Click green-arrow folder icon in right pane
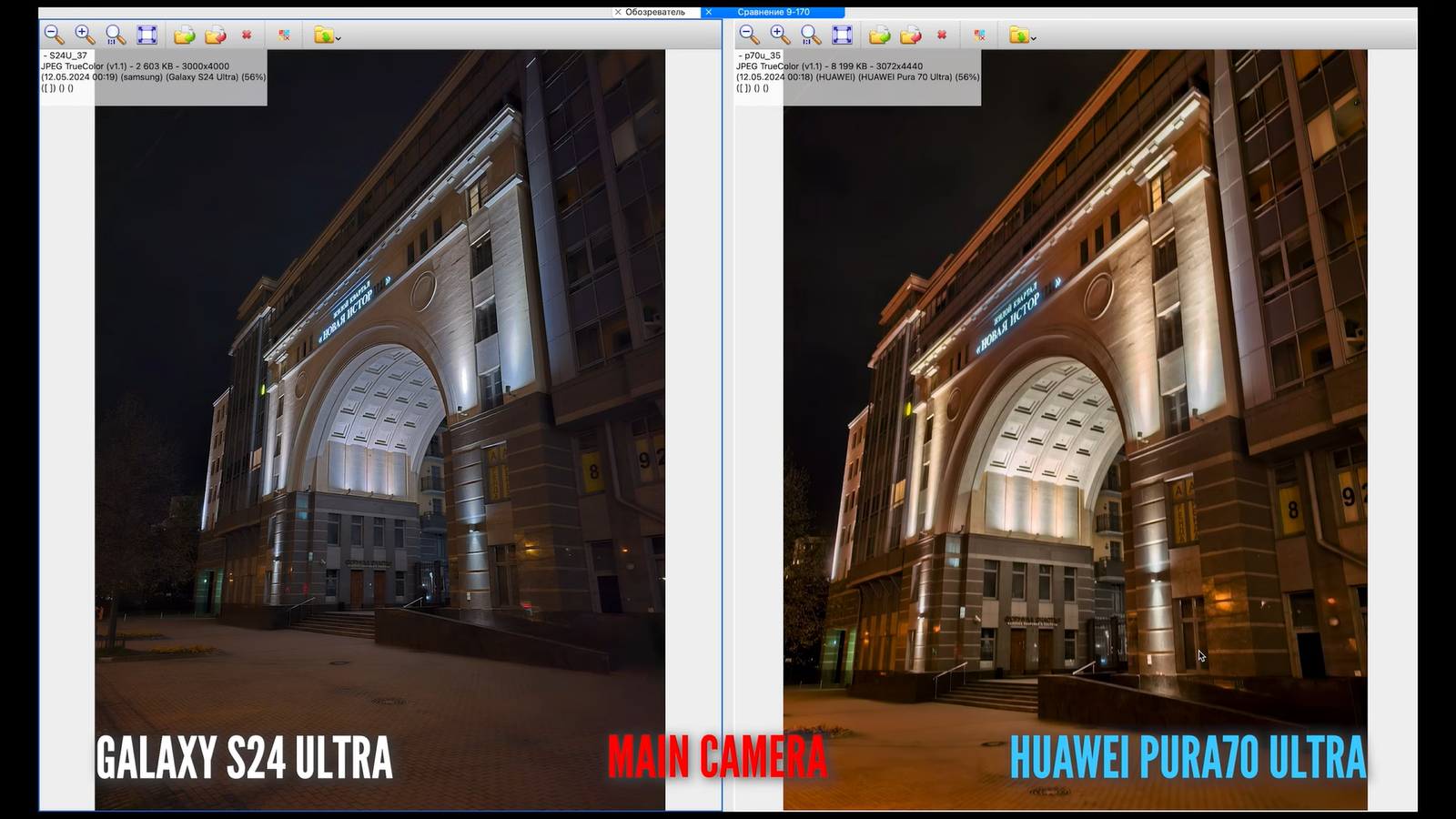The width and height of the screenshot is (1456, 819). [x=880, y=35]
